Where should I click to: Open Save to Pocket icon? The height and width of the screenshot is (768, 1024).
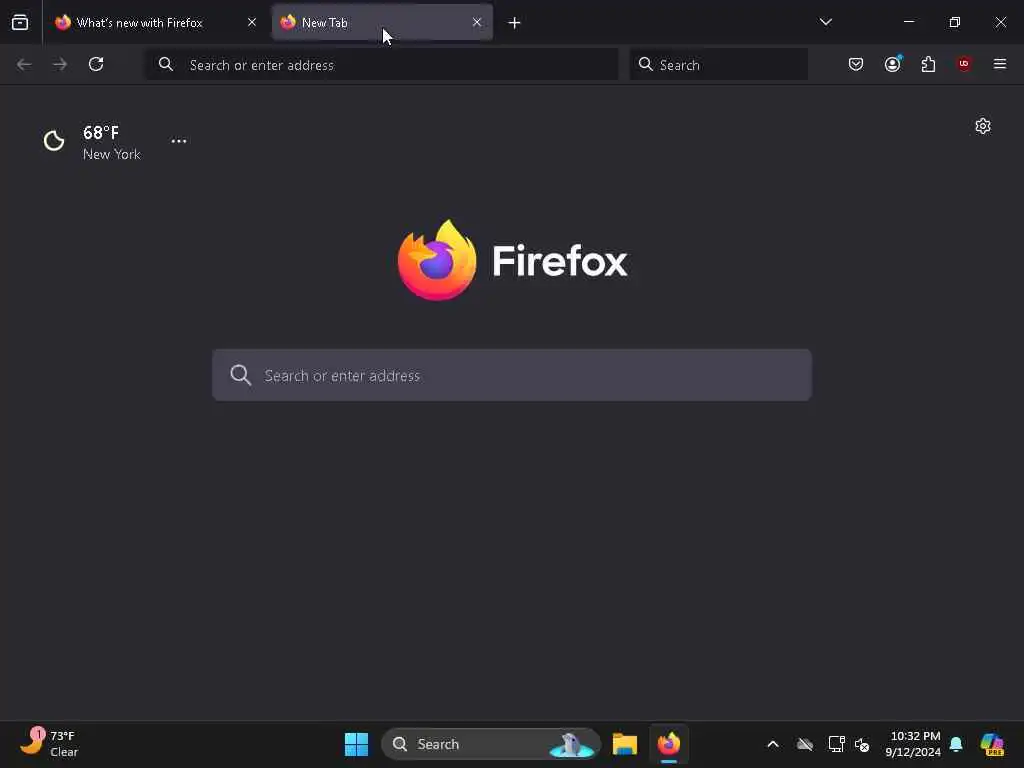856,64
